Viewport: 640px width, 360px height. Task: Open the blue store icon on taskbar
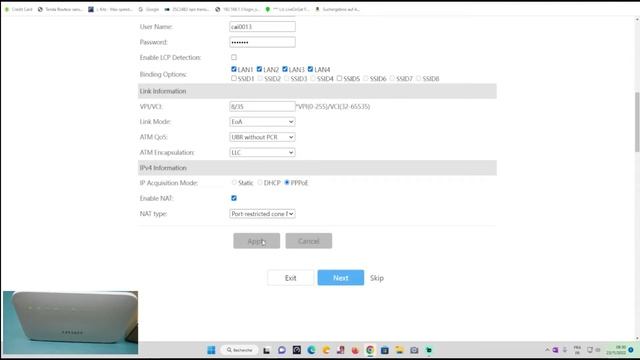[x=384, y=350]
